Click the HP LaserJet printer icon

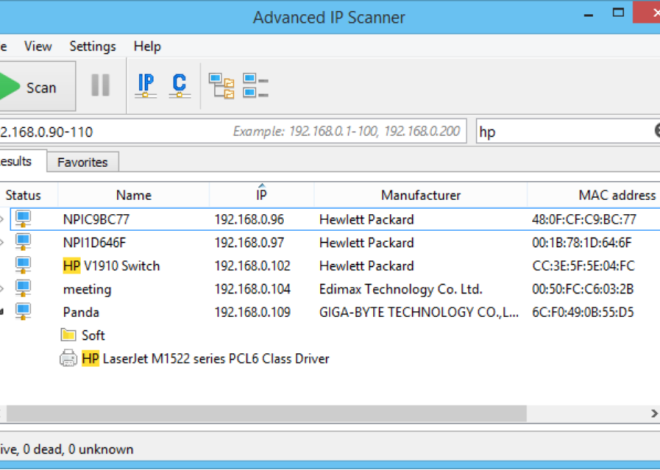coord(68,358)
